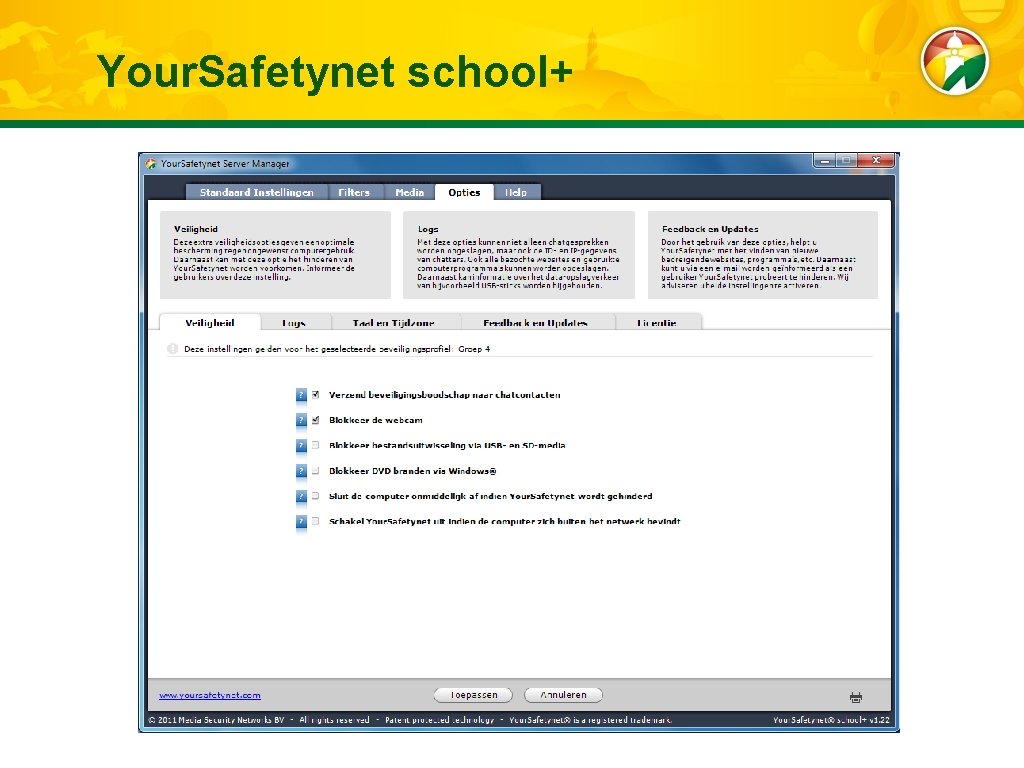Image resolution: width=1024 pixels, height=768 pixels.
Task: Open the Filters tab
Action: tap(354, 192)
